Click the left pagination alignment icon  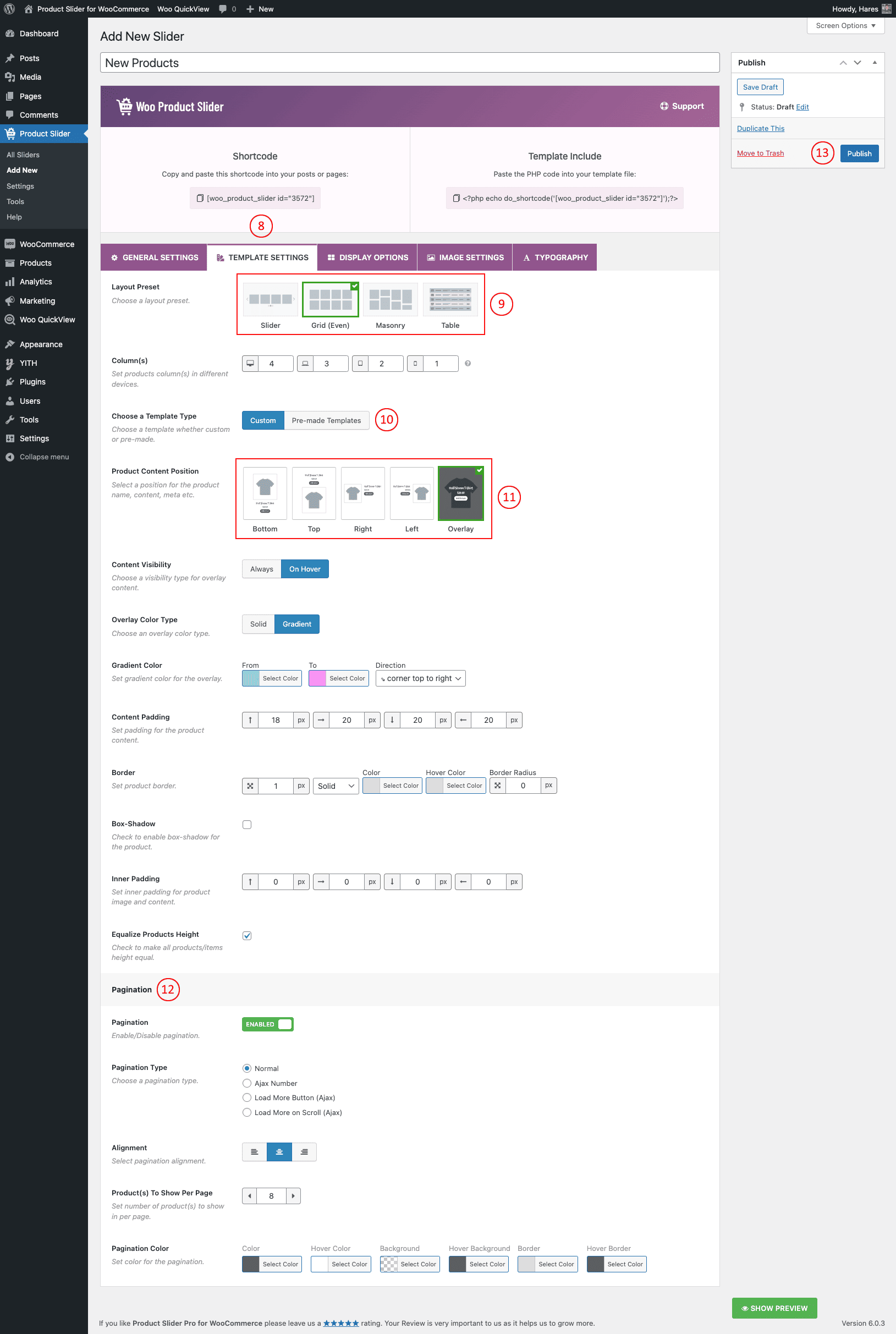click(x=254, y=1151)
